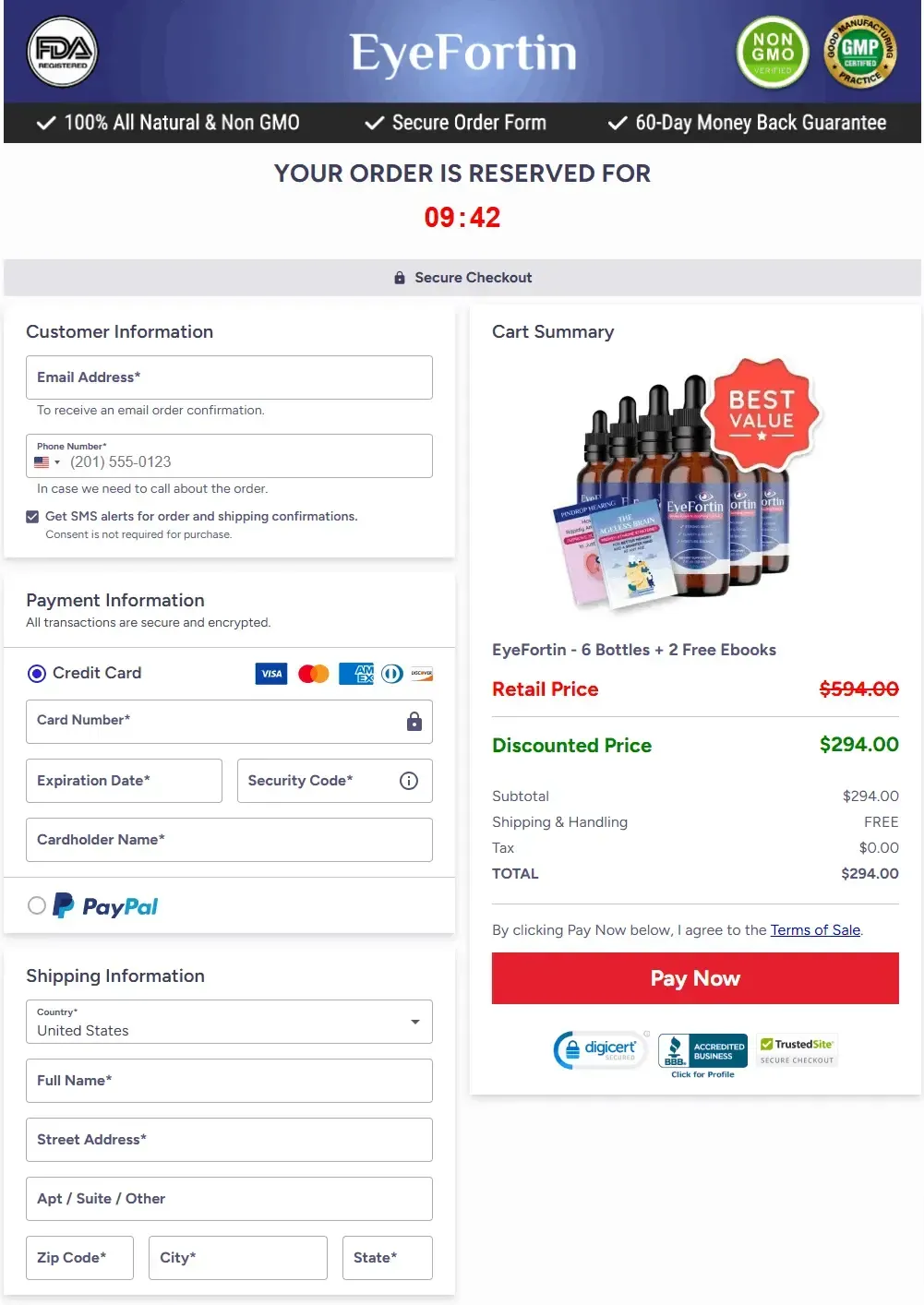Click the EyeFortin six bottles product image
The image size is (924, 1305).
pos(686,485)
